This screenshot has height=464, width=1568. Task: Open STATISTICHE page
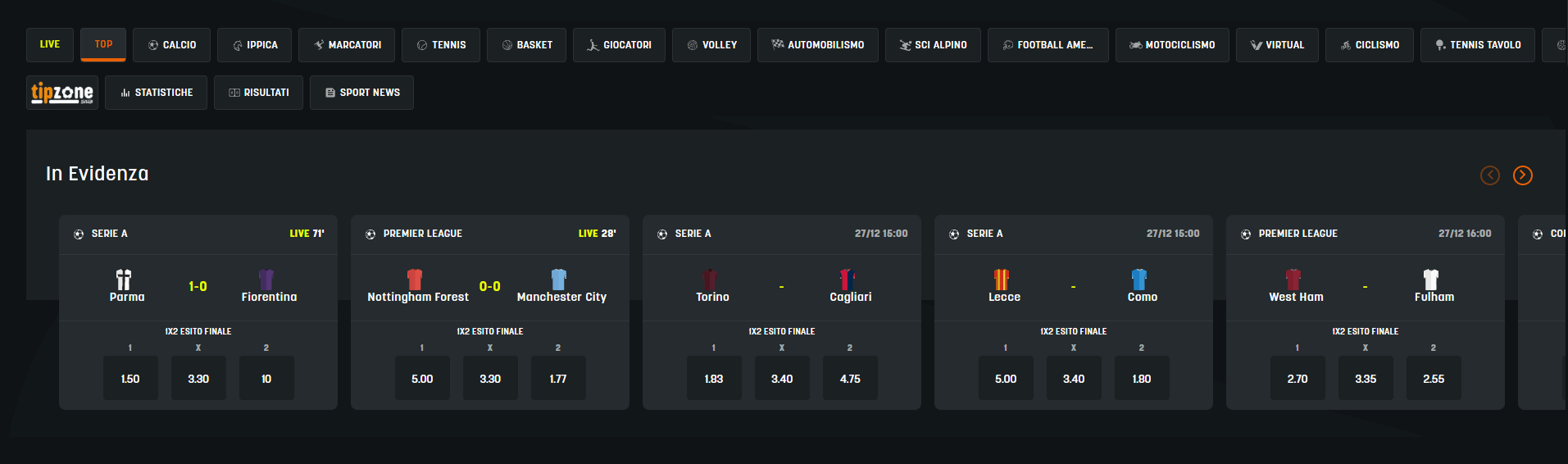click(x=156, y=93)
